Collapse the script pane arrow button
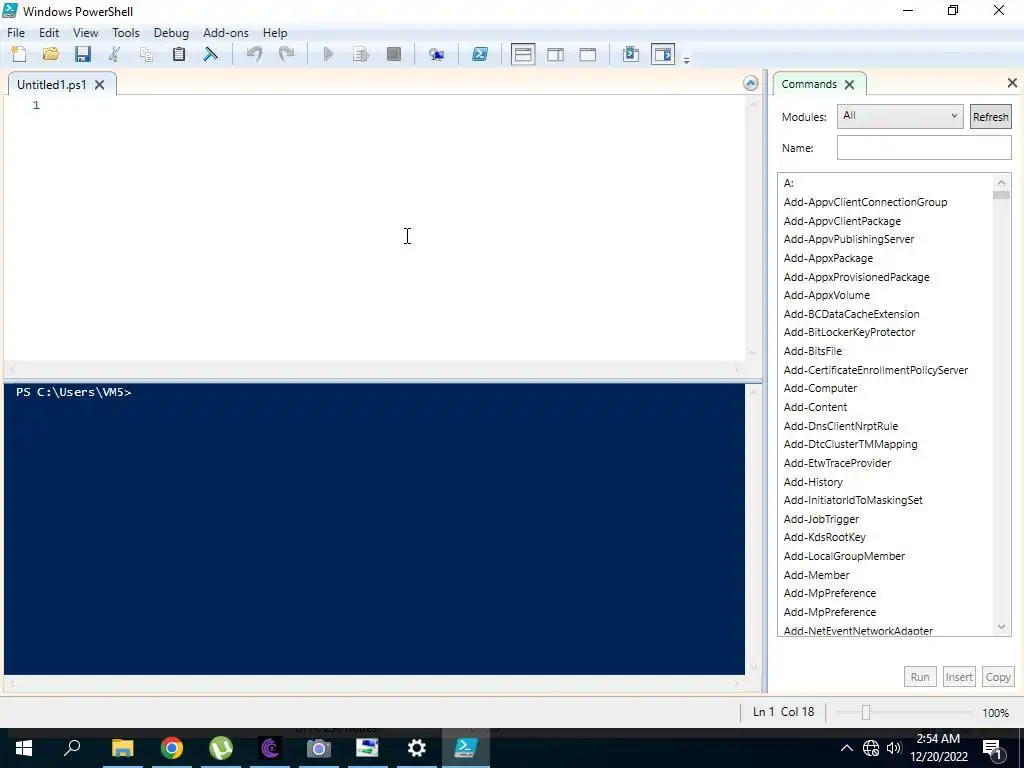The image size is (1024, 768). pyautogui.click(x=750, y=83)
